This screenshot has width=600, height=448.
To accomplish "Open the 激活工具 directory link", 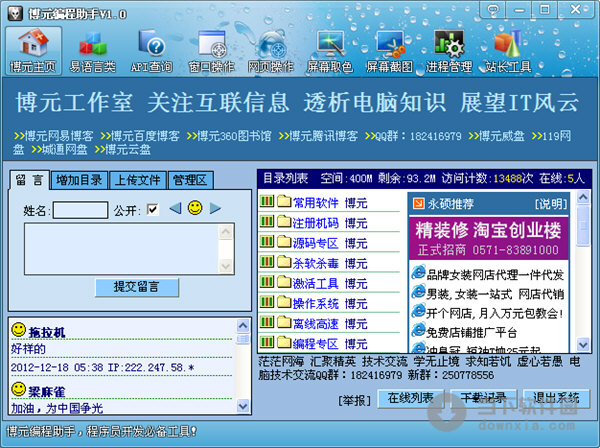I will point(316,283).
